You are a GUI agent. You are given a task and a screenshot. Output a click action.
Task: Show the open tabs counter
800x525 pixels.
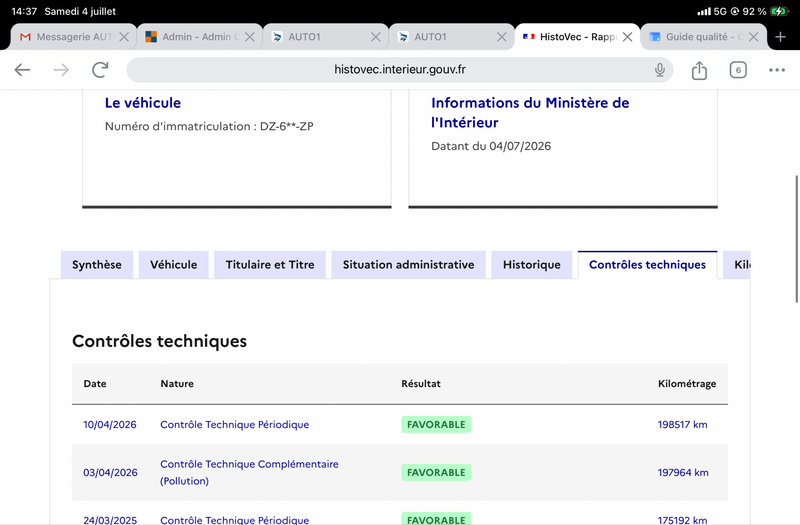click(738, 70)
